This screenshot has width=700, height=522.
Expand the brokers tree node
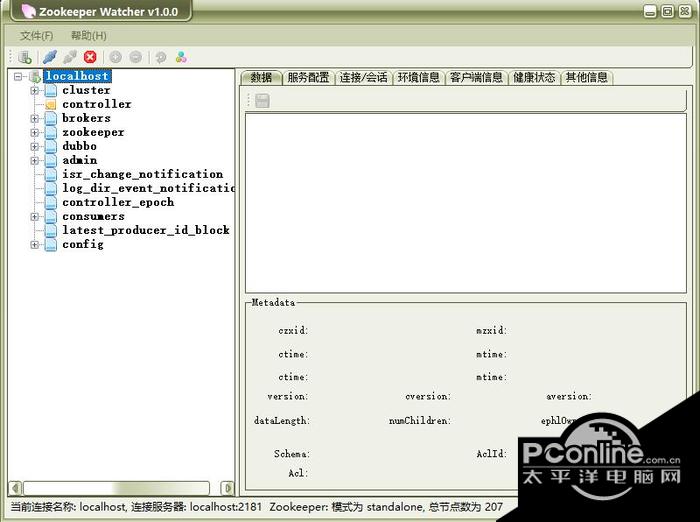pyautogui.click(x=34, y=119)
